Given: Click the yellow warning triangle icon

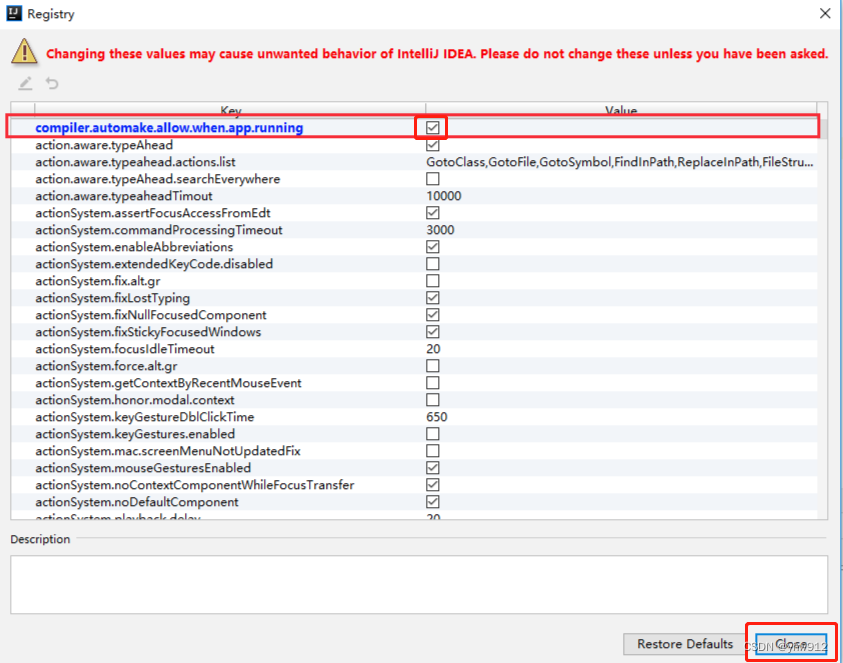Looking at the screenshot, I should click(22, 52).
